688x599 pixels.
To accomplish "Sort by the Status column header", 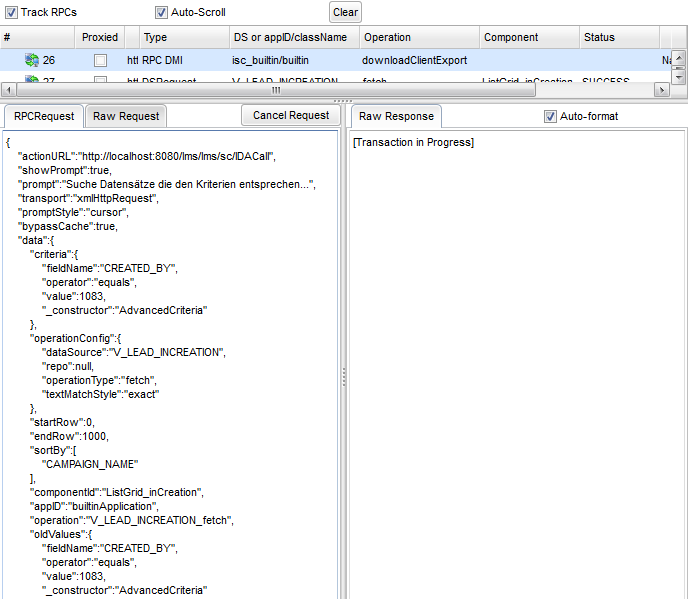I will click(618, 37).
